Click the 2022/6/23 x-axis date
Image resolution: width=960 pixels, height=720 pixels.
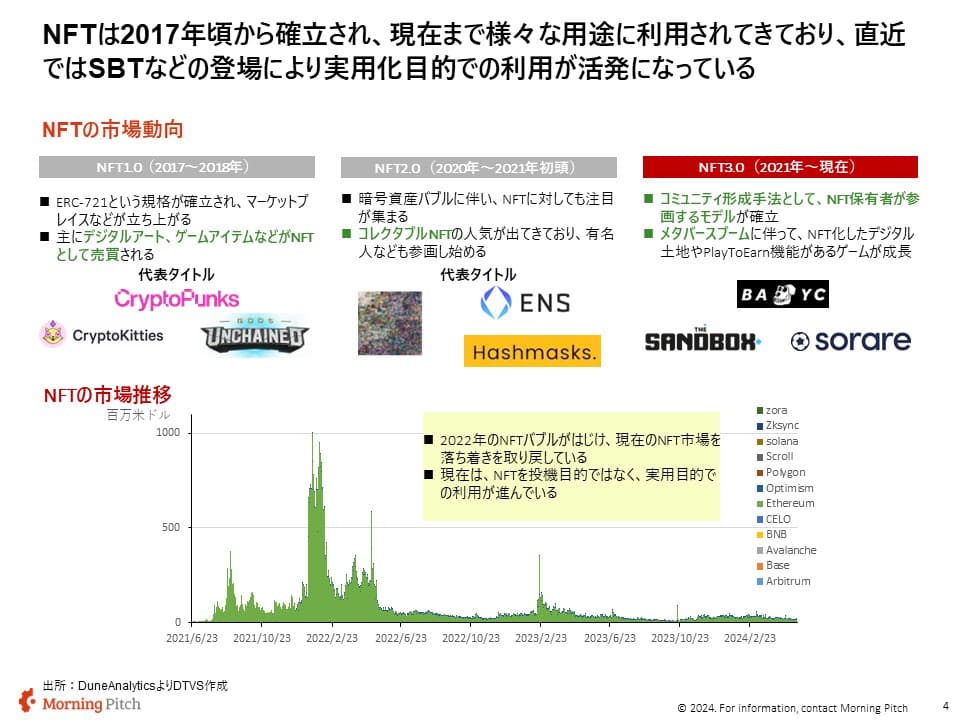click(401, 638)
